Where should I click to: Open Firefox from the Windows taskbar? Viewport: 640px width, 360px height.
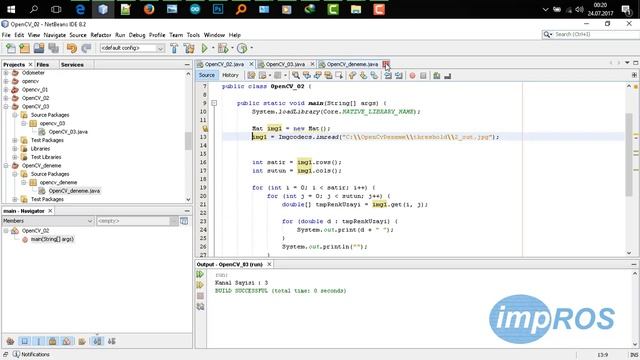tap(149, 9)
